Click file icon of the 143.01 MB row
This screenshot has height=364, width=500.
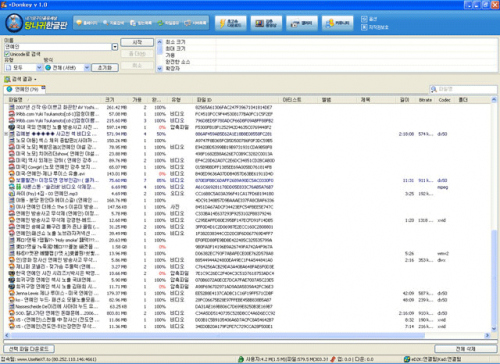click(12, 174)
